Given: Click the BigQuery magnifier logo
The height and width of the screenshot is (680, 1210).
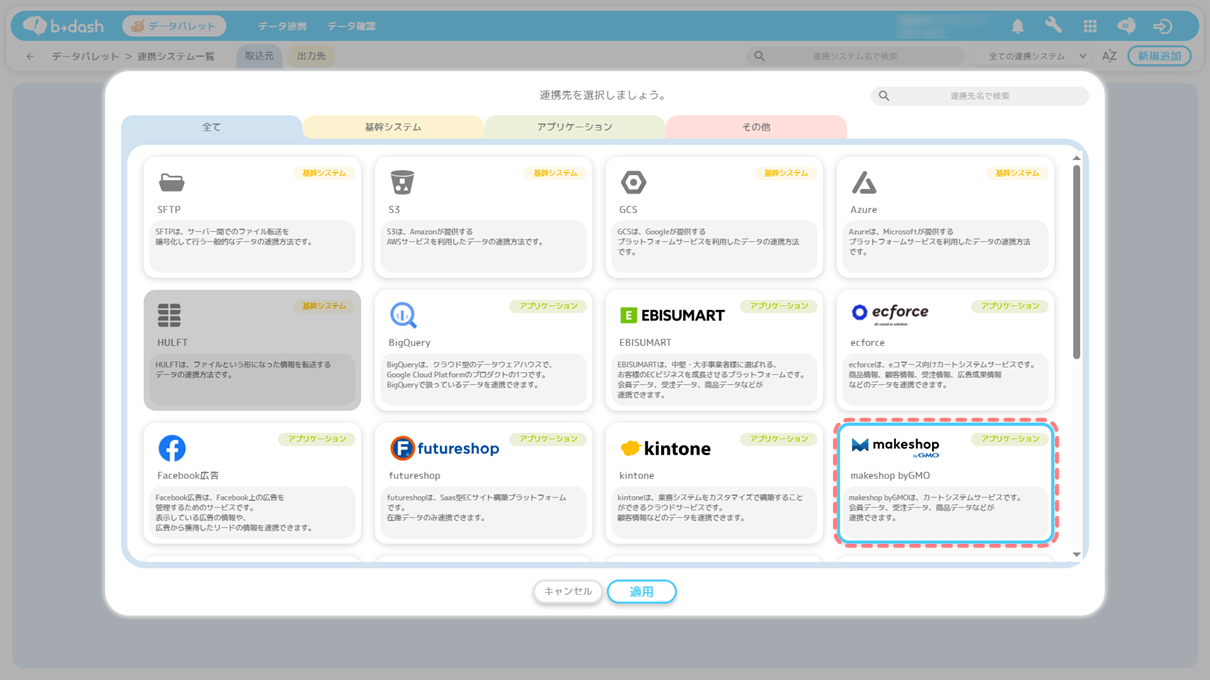Looking at the screenshot, I should pyautogui.click(x=403, y=315).
